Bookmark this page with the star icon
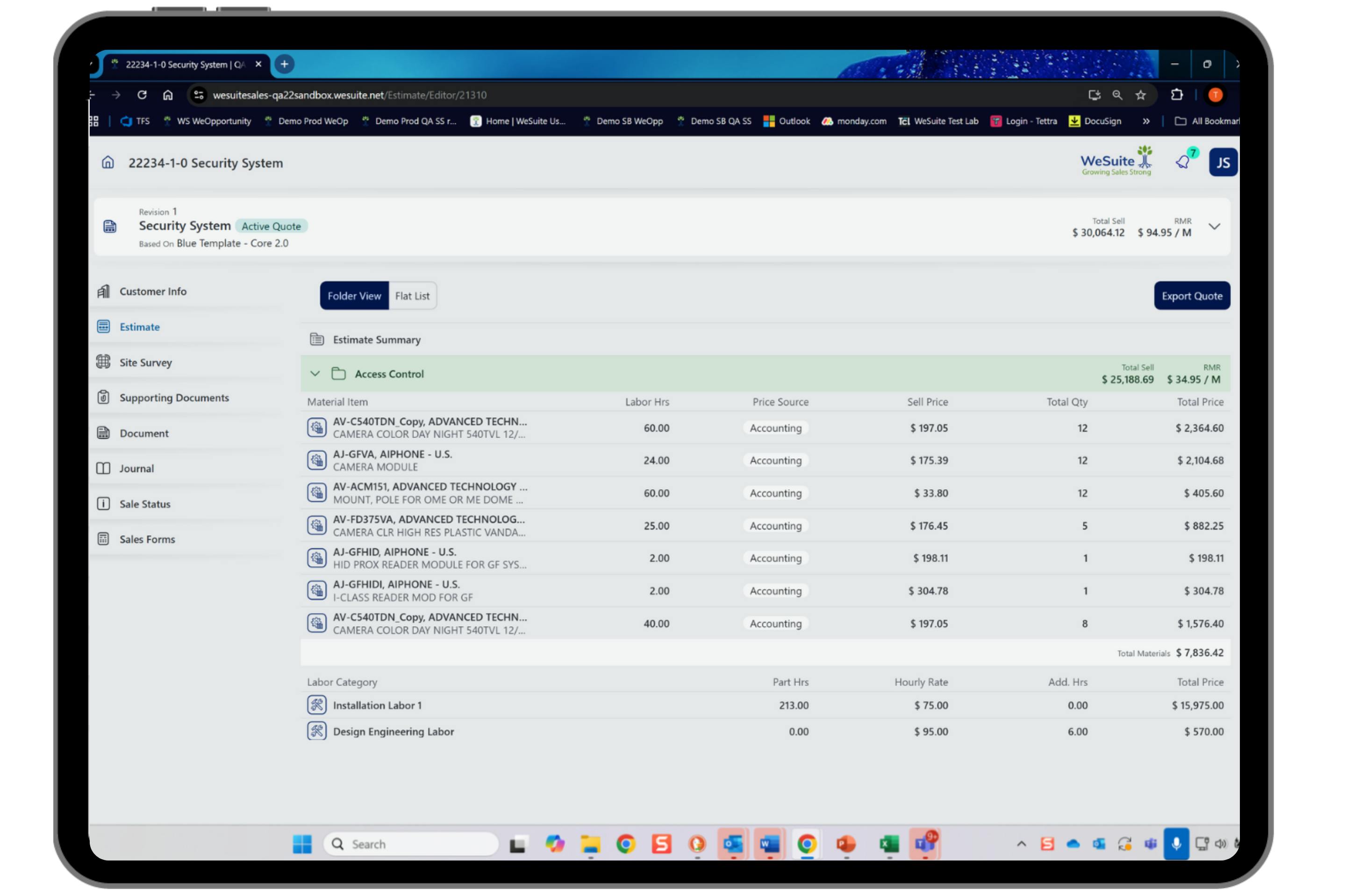 point(1140,95)
